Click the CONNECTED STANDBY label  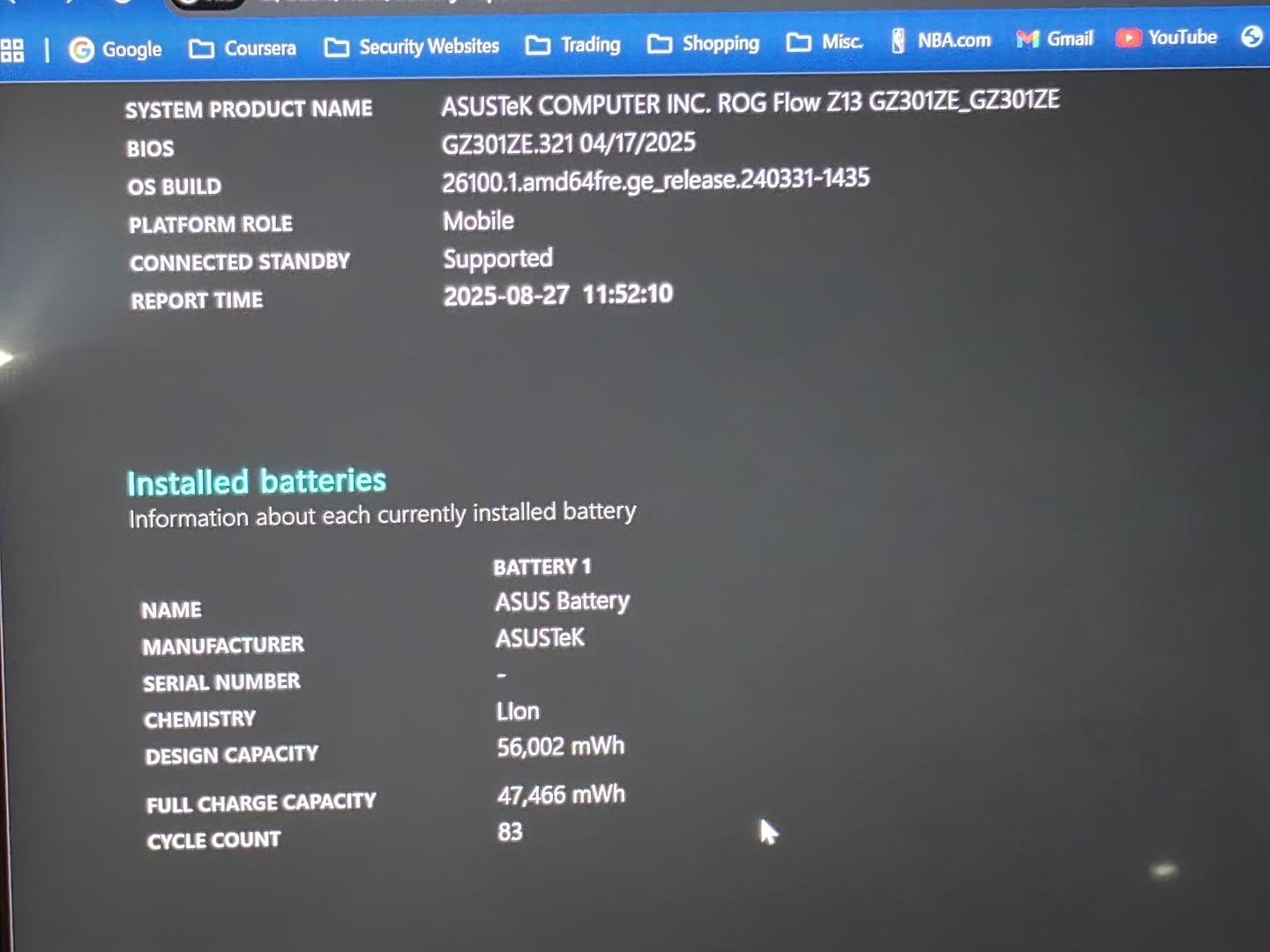click(x=240, y=263)
